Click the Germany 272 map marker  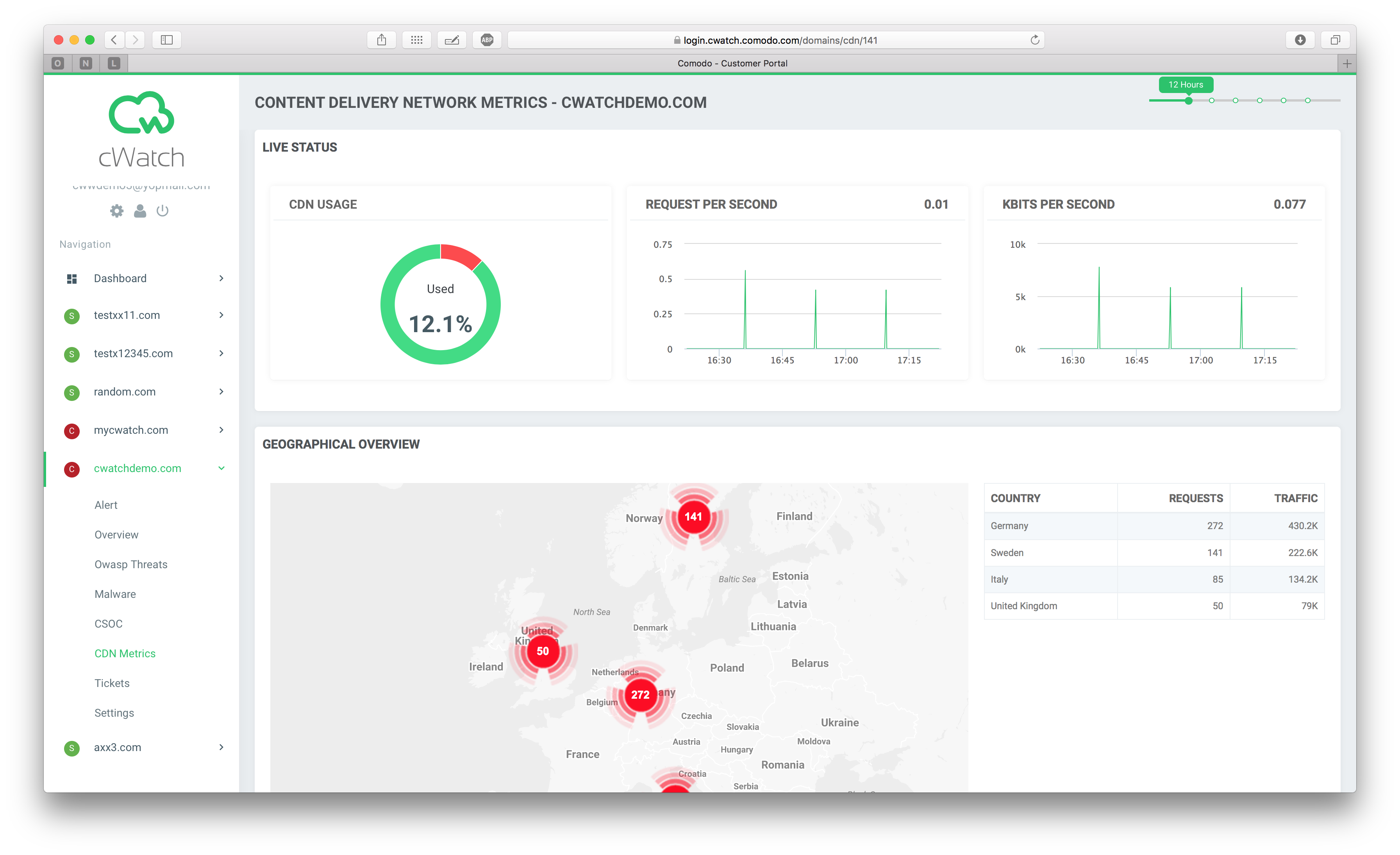pos(640,695)
